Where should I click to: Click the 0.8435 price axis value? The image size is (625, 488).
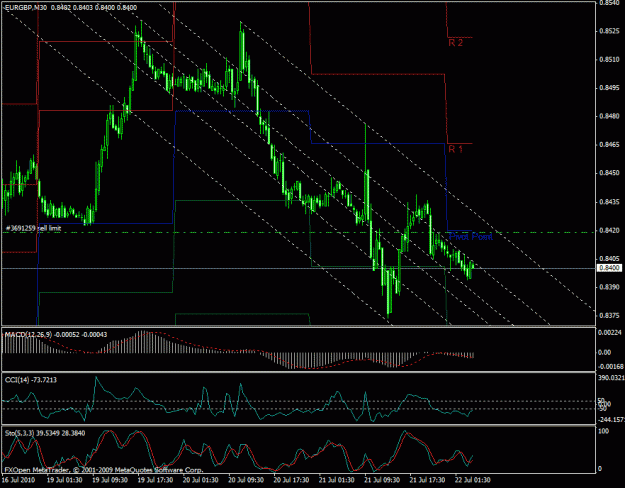609,202
